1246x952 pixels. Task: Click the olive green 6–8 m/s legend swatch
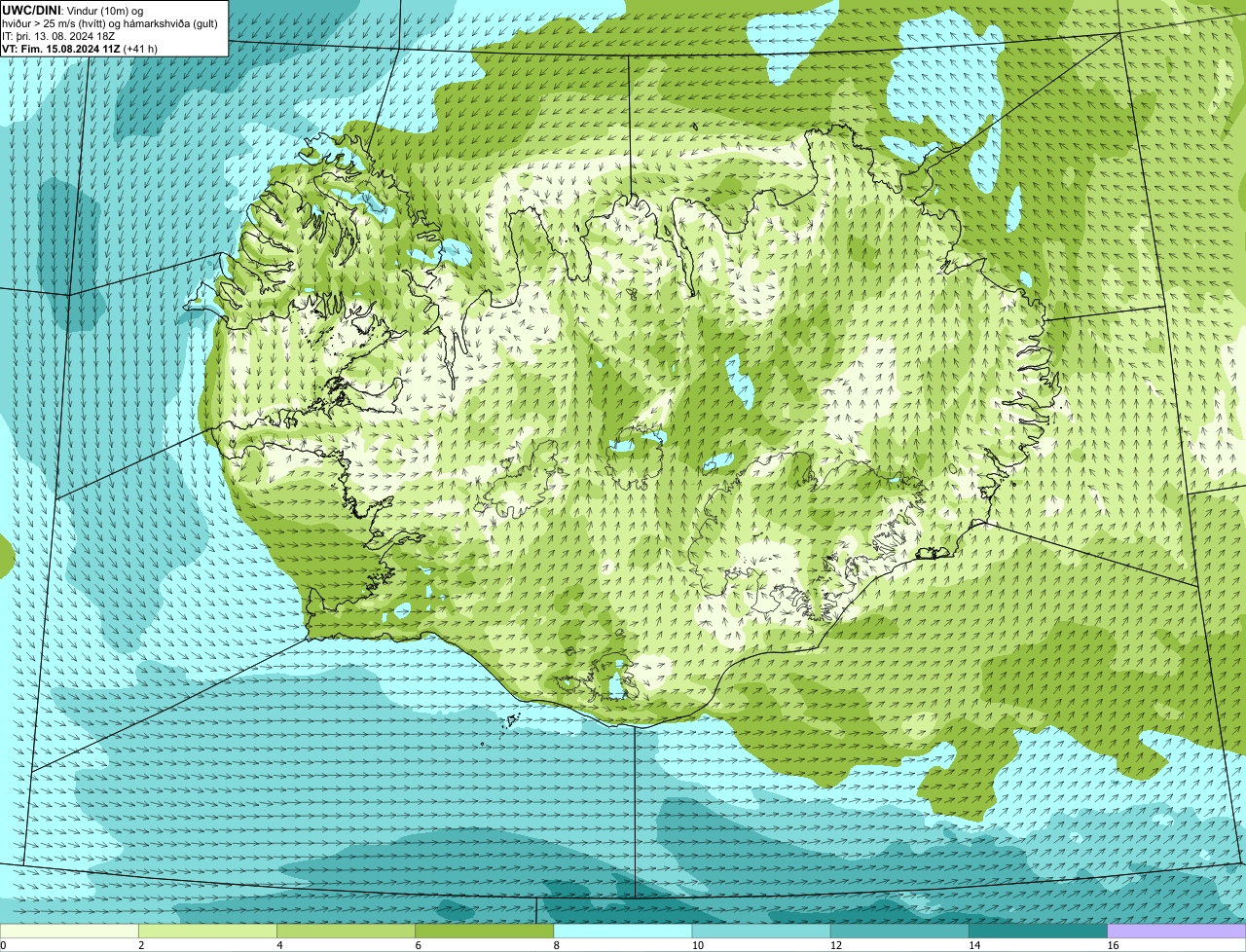484,931
